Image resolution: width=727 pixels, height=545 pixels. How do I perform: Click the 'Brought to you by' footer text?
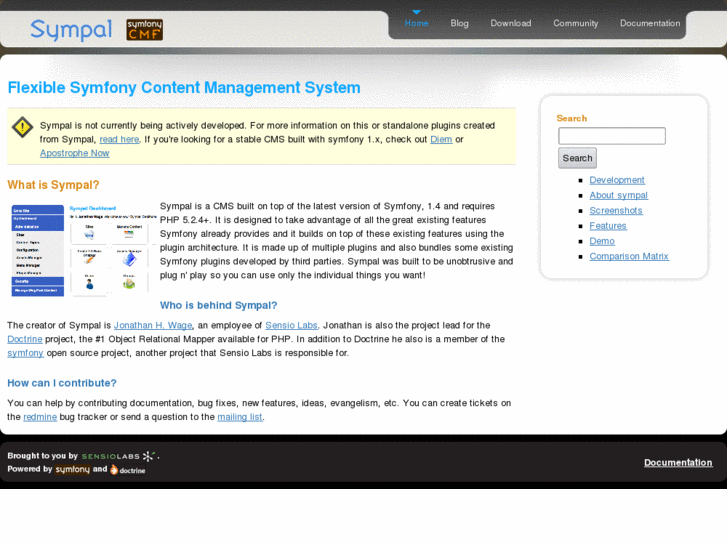[43, 456]
